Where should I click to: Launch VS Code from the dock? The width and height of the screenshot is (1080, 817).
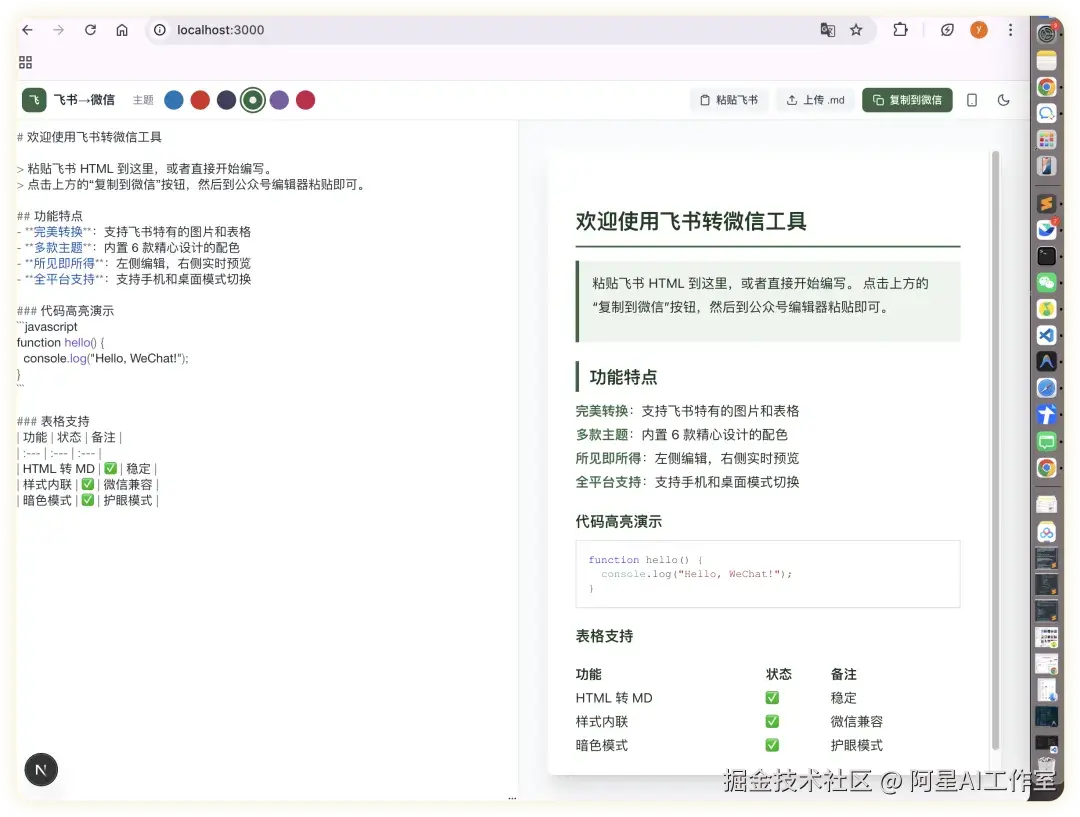(1046, 335)
